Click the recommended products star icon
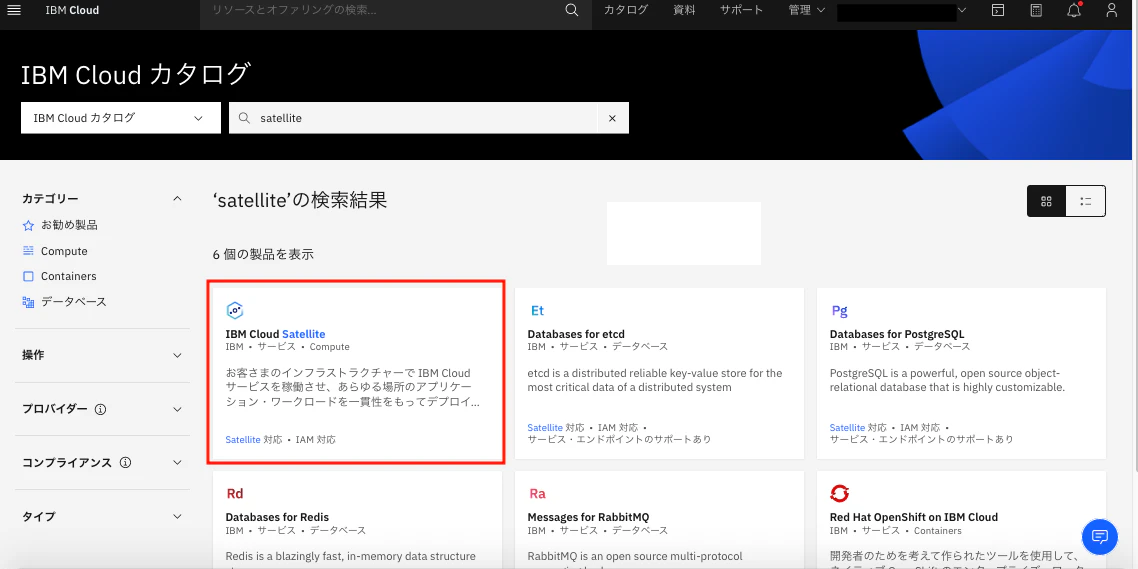 tap(28, 226)
